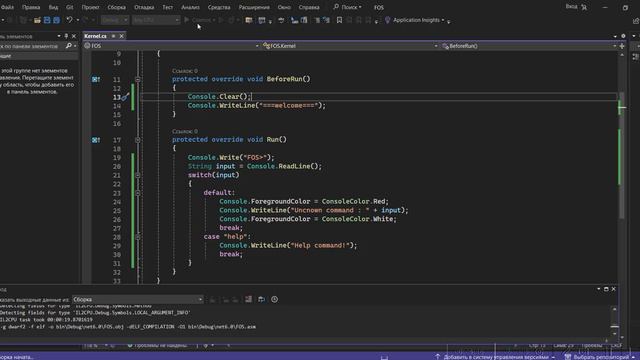Viewport: 640px width, 360px height.
Task: Open the FOS project scope dropdown
Action: (x=172, y=46)
